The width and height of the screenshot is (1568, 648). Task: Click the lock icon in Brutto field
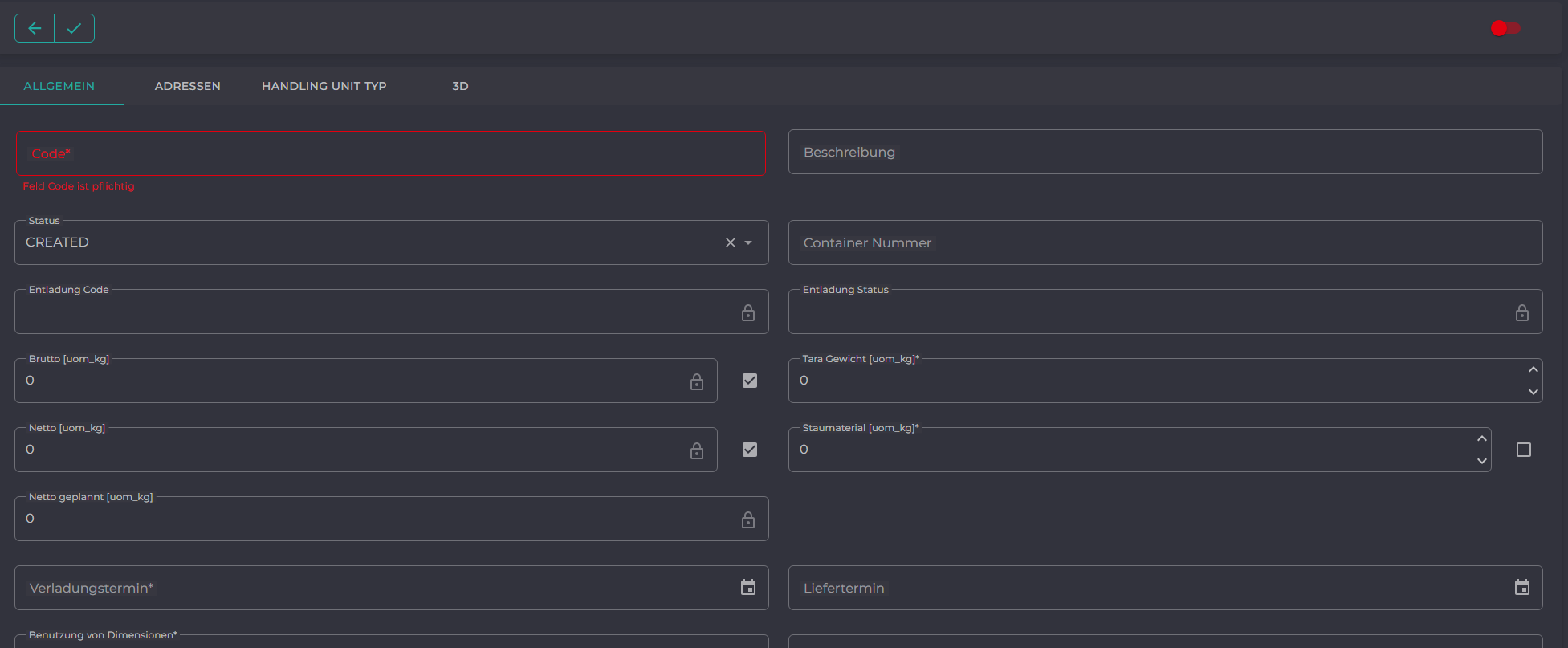point(697,381)
